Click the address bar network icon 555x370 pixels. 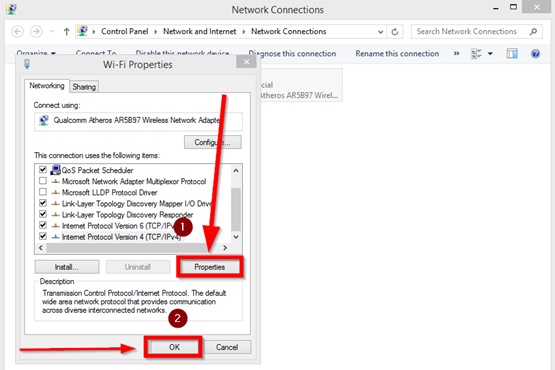click(82, 31)
